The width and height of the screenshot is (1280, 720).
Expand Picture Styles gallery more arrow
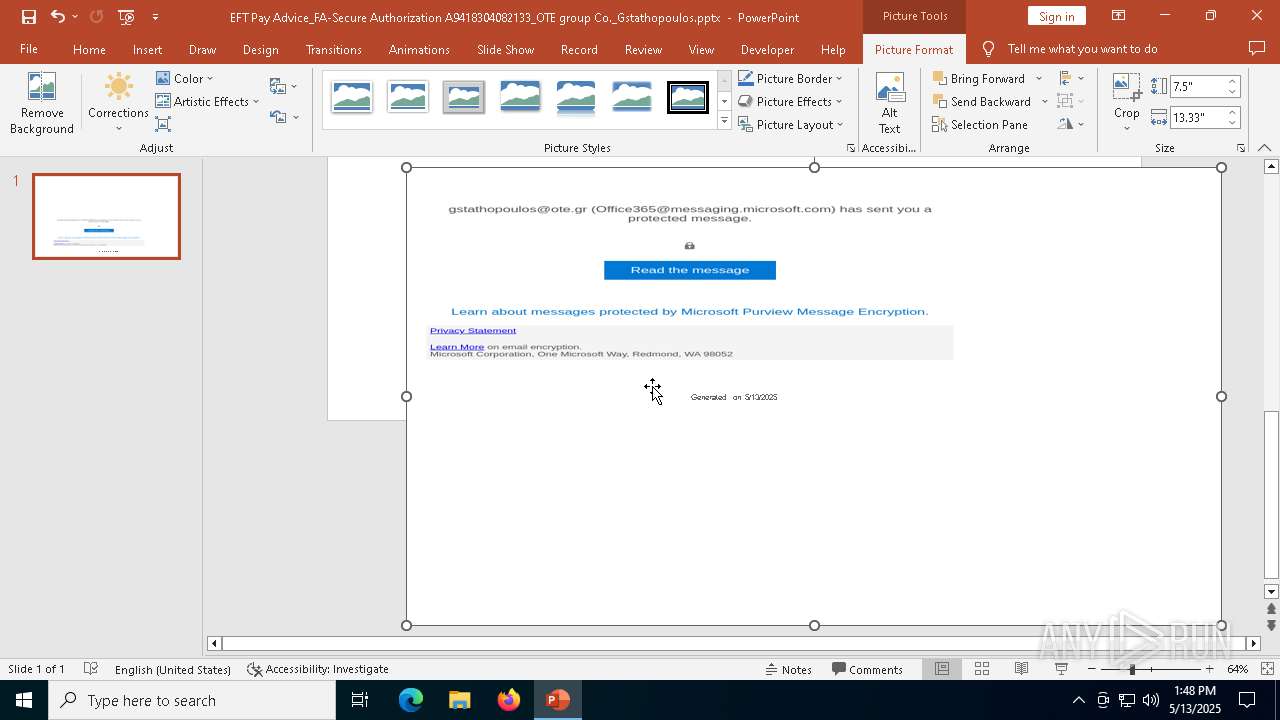724,121
